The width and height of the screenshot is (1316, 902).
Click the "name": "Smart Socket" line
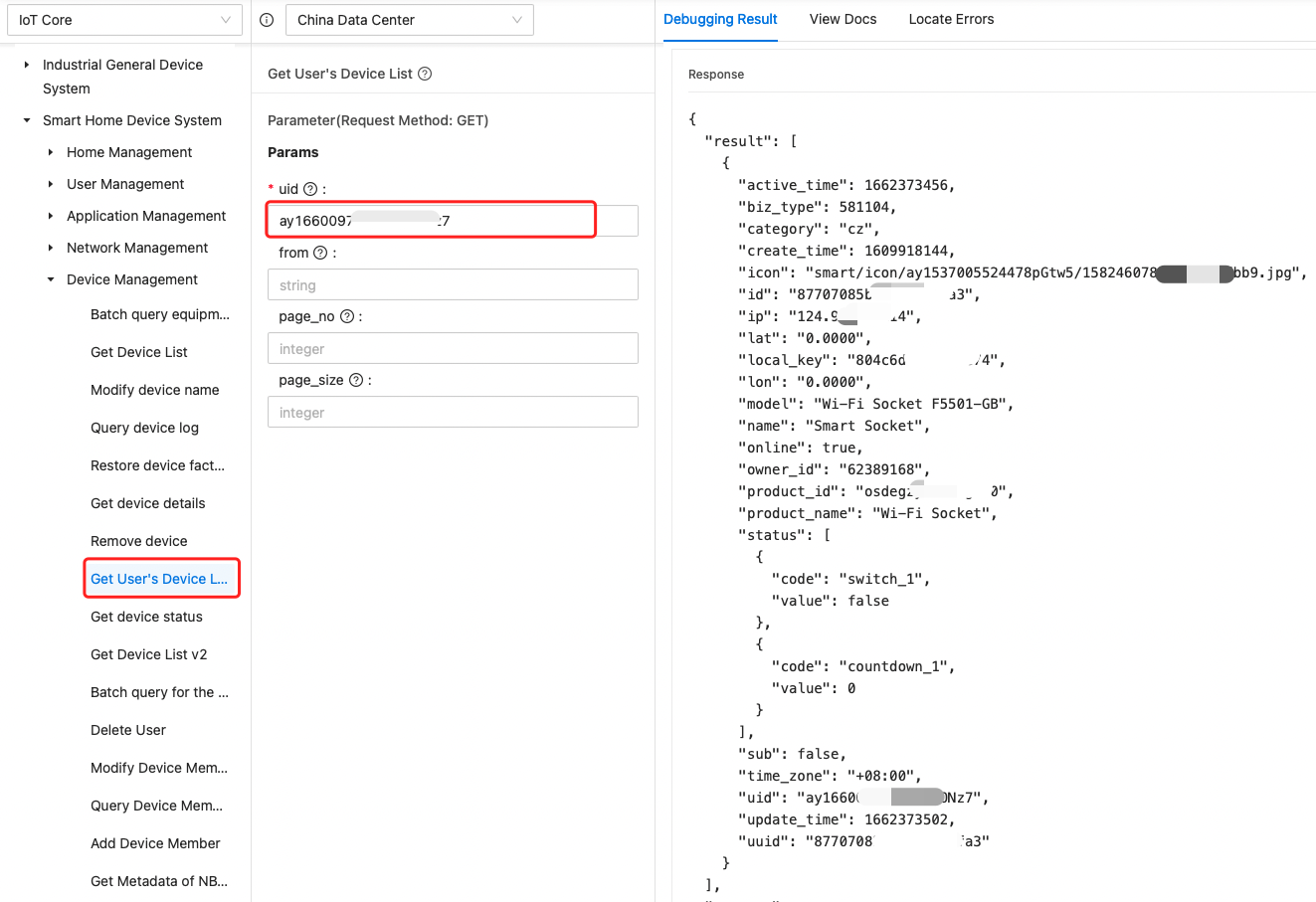click(x=835, y=426)
